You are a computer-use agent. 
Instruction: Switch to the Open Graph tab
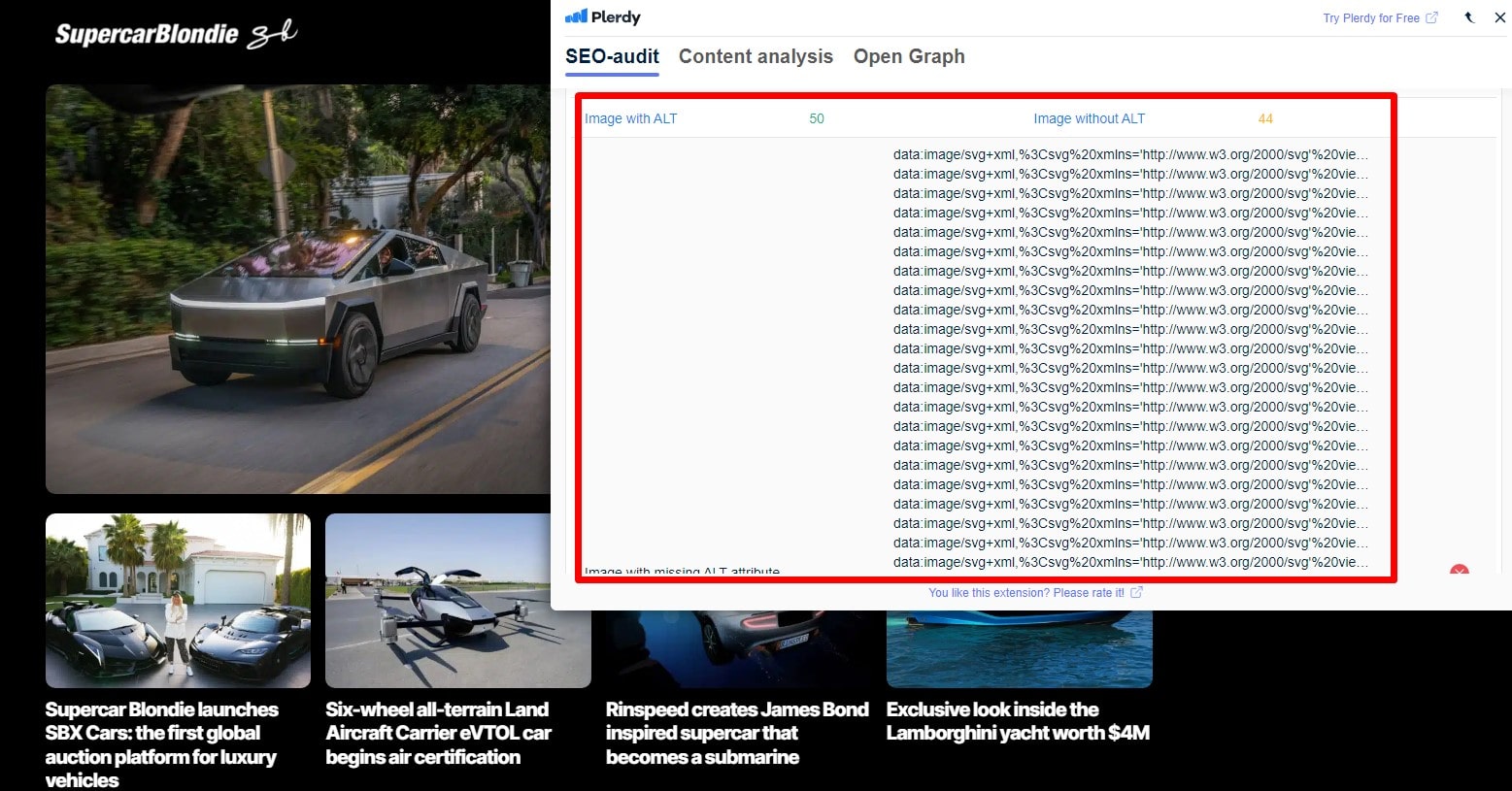click(909, 56)
